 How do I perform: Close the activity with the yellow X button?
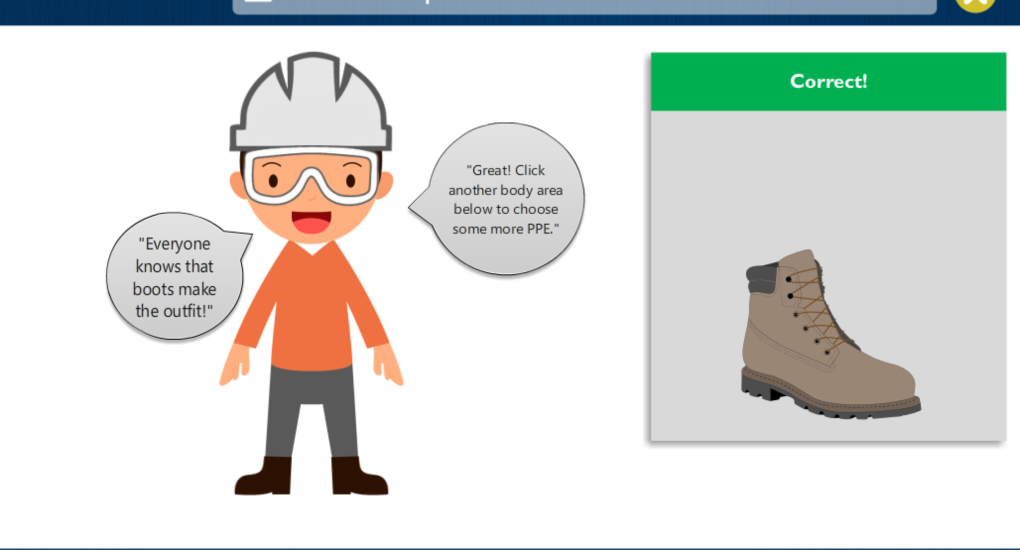coord(974,5)
